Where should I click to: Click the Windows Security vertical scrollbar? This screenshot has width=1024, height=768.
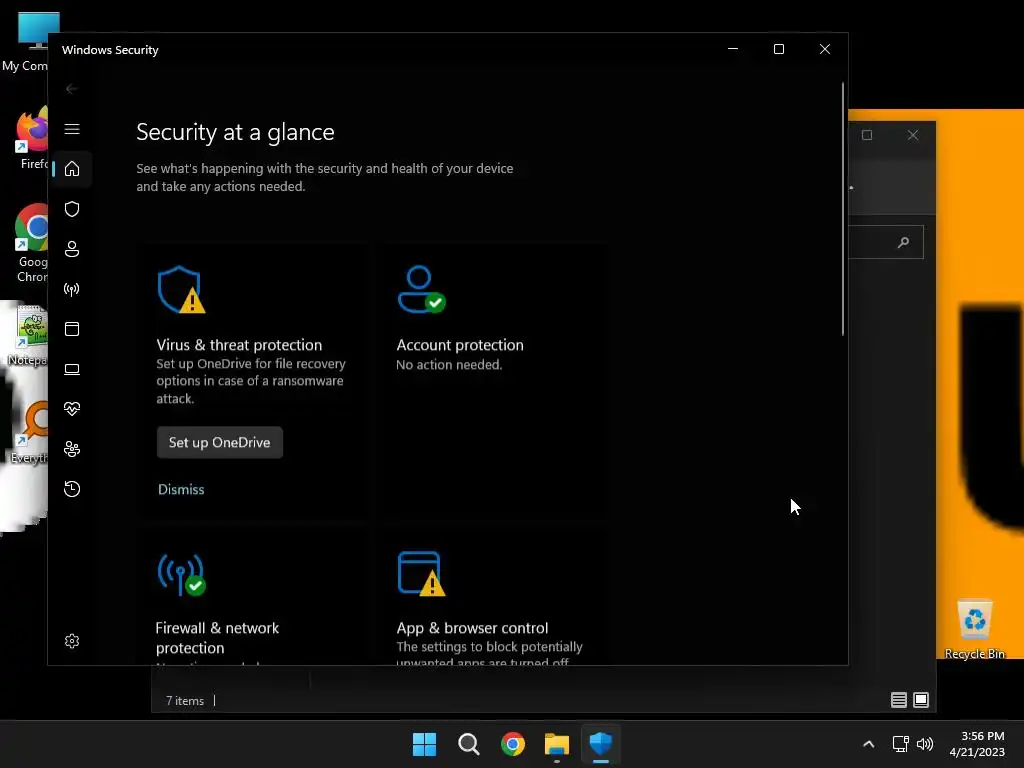pyautogui.click(x=843, y=209)
